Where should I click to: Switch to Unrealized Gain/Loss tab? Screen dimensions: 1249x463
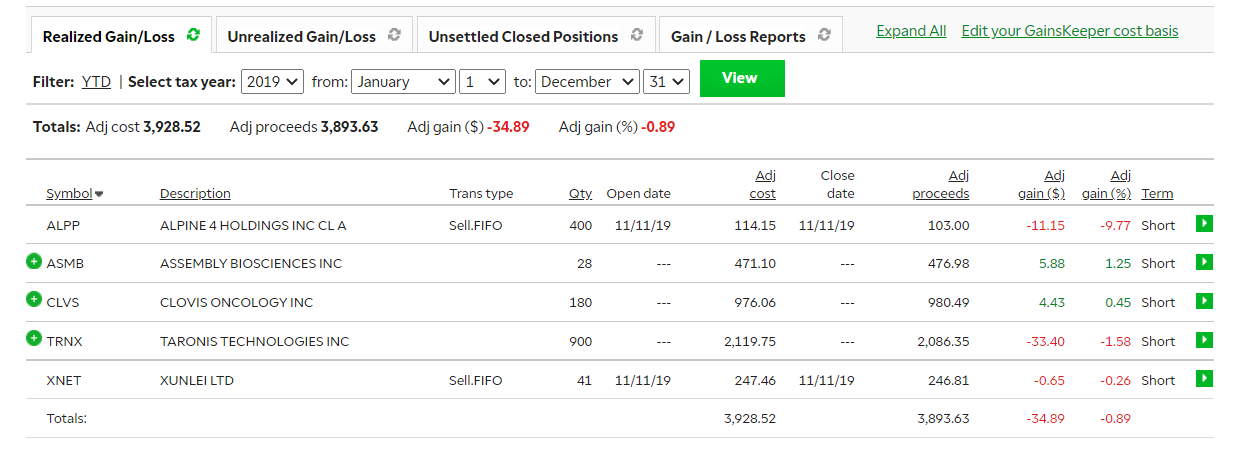click(301, 37)
